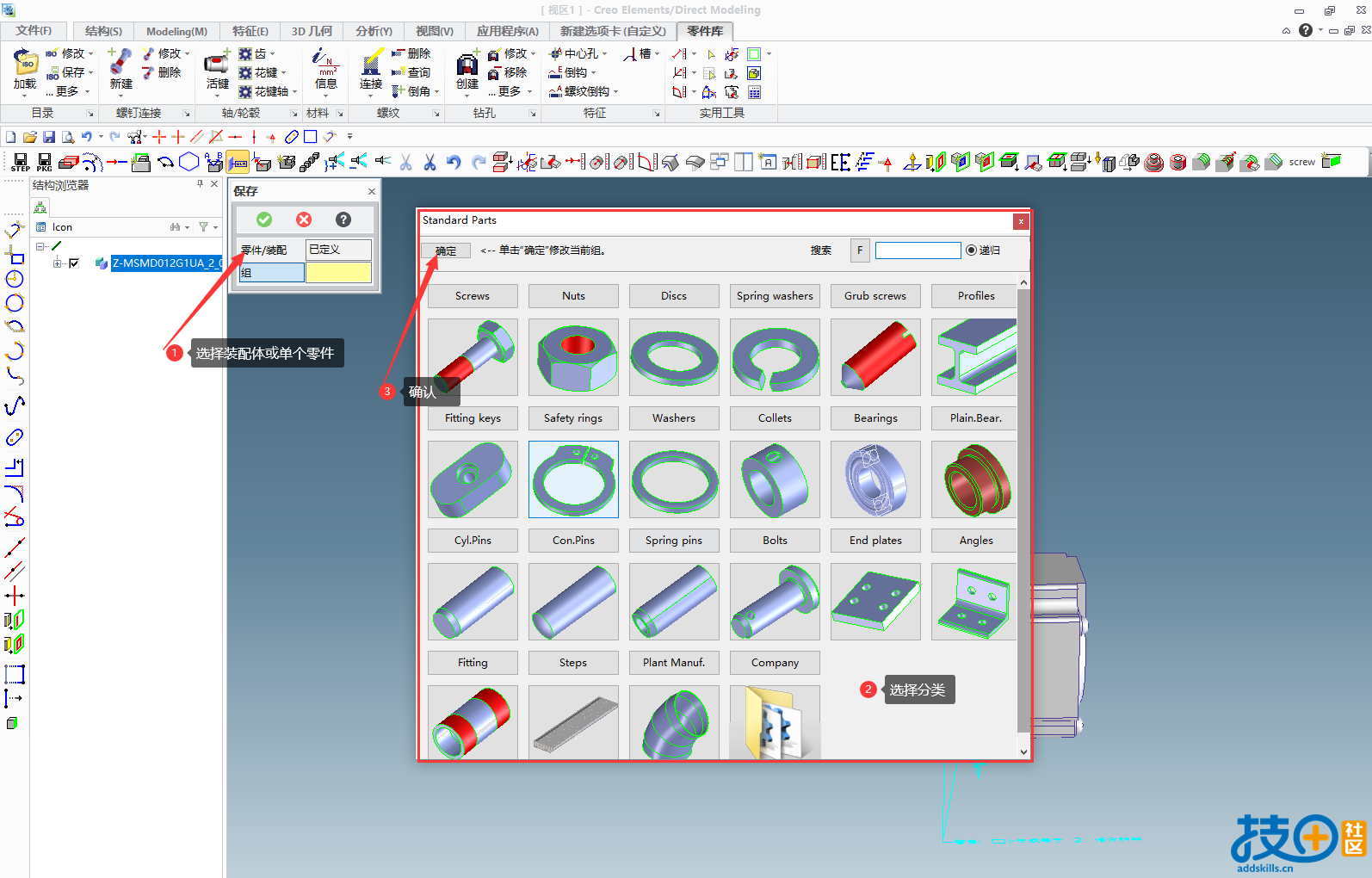Screen dimensions: 1372x878
Task: Switch to the 应用程序(A) tab
Action: pos(508,31)
